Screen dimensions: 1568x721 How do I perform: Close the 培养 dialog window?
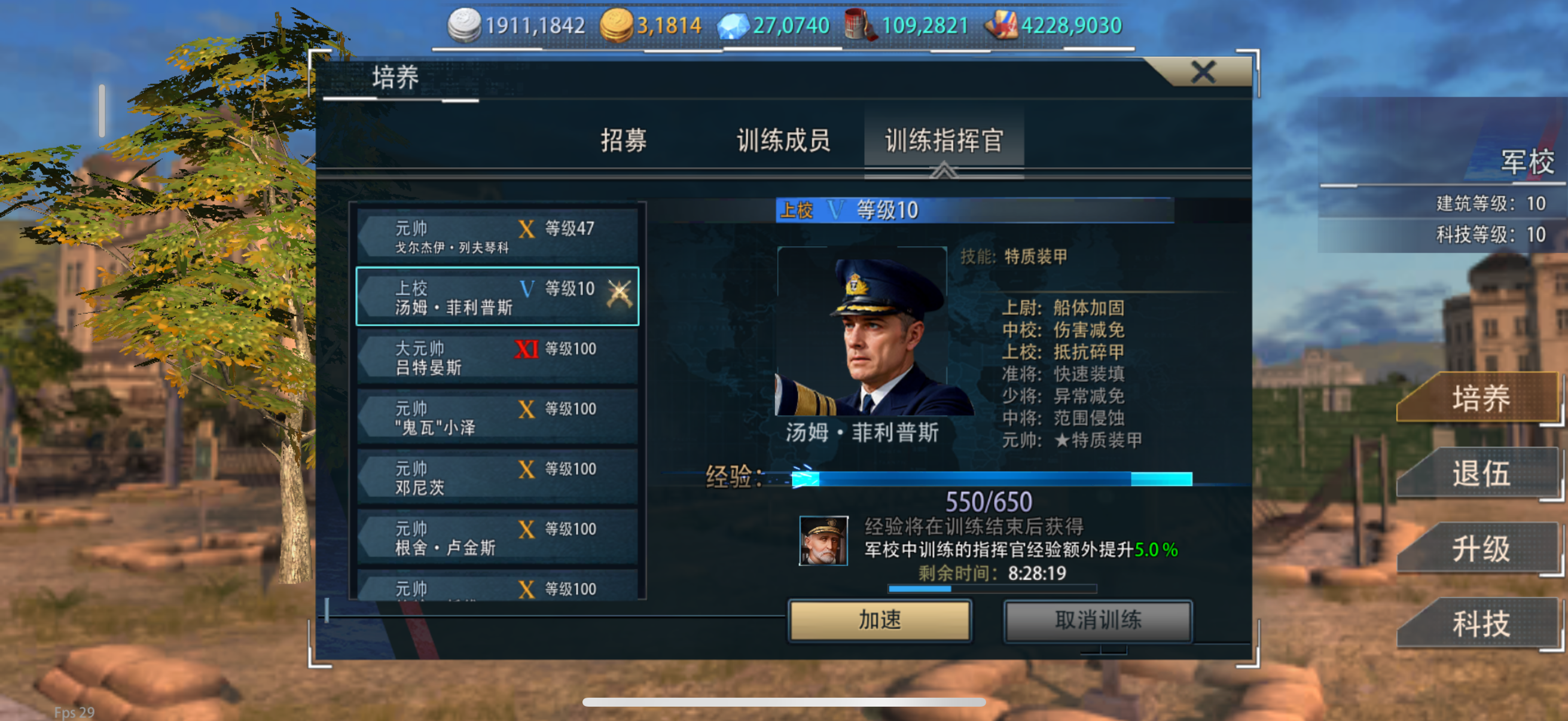(1203, 72)
